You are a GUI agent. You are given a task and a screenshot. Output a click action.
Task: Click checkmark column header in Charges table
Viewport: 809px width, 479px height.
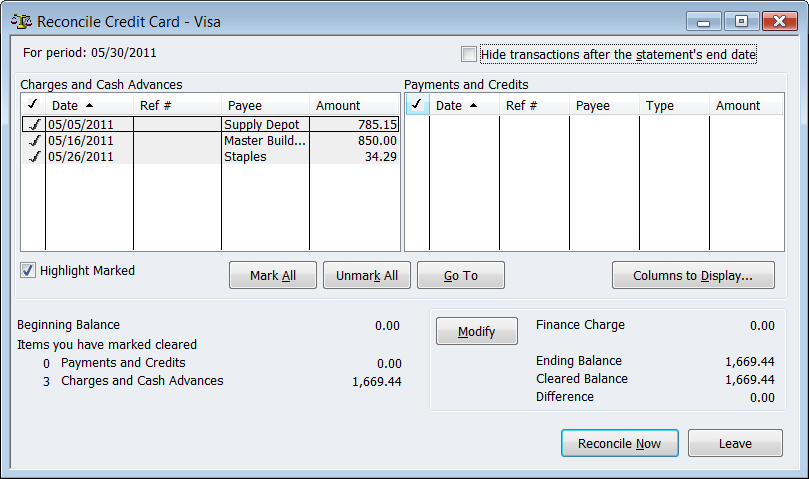(33, 105)
